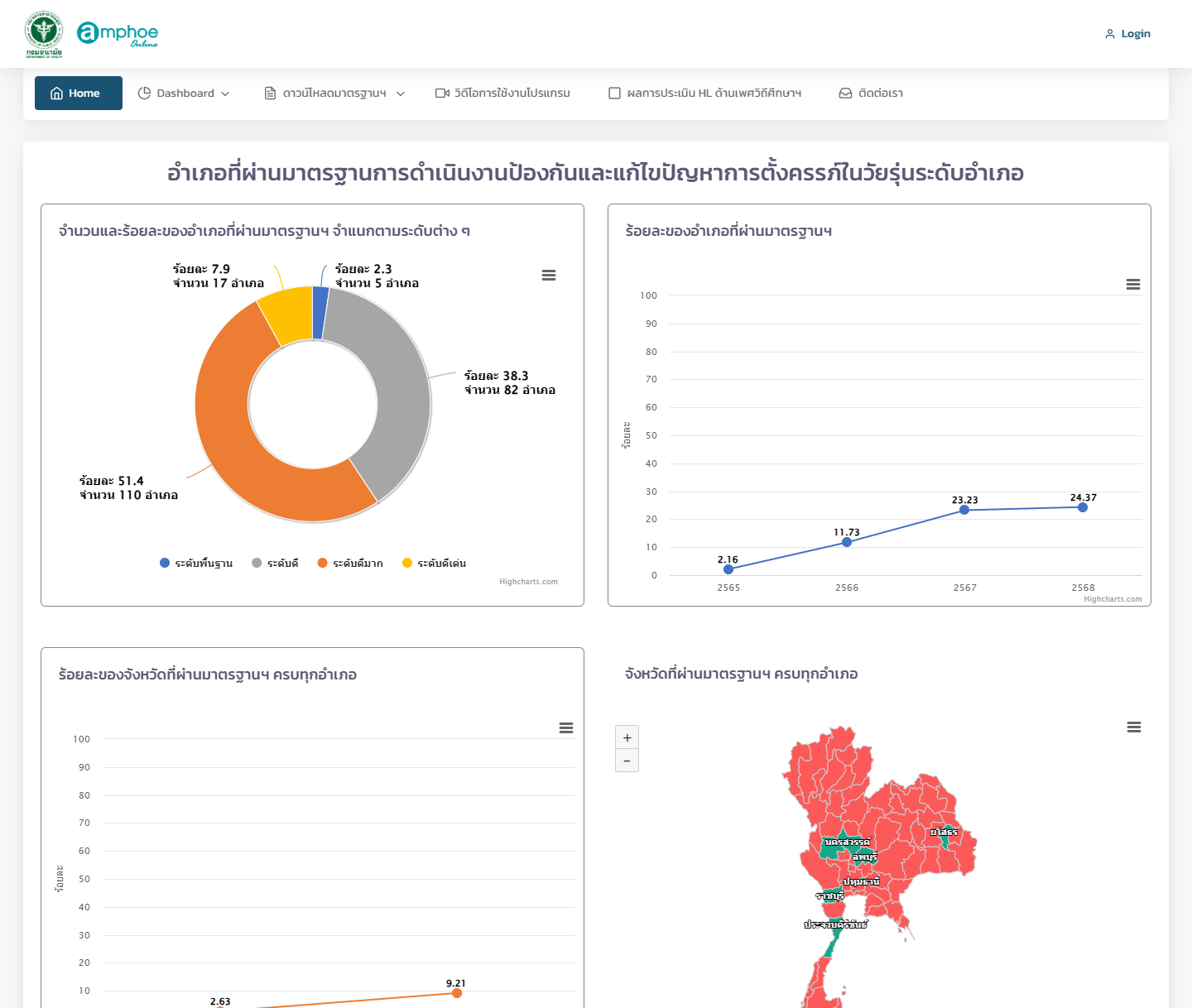This screenshot has width=1192, height=1008.
Task: Click the 2565 data point 2.16
Action: 728,569
